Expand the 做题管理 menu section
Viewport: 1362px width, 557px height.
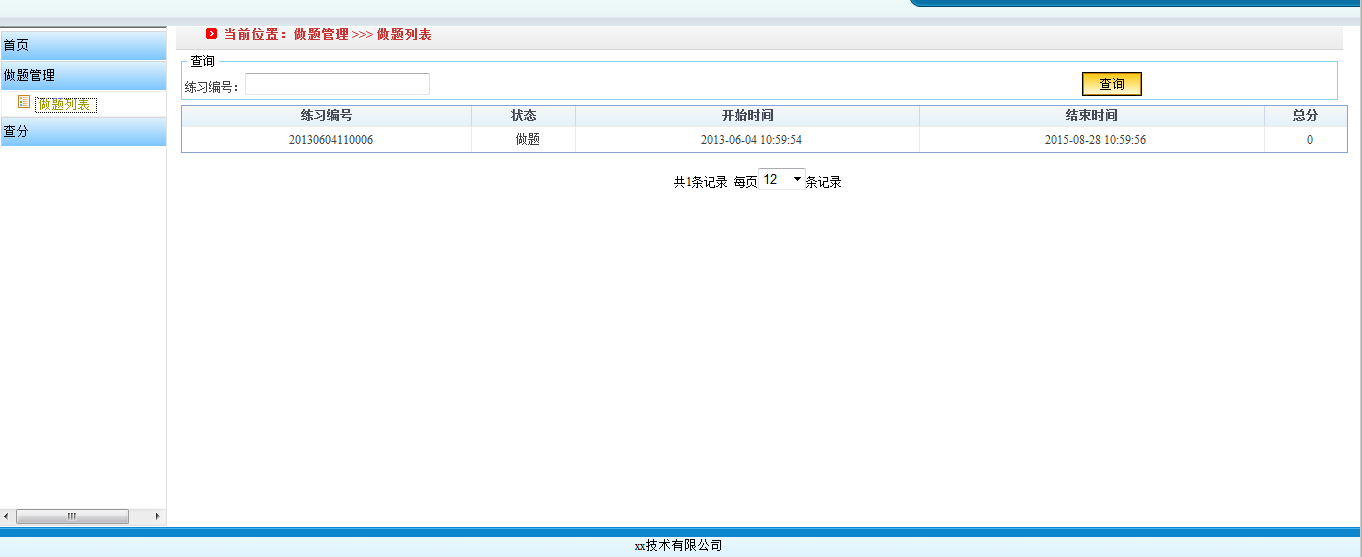(83, 75)
